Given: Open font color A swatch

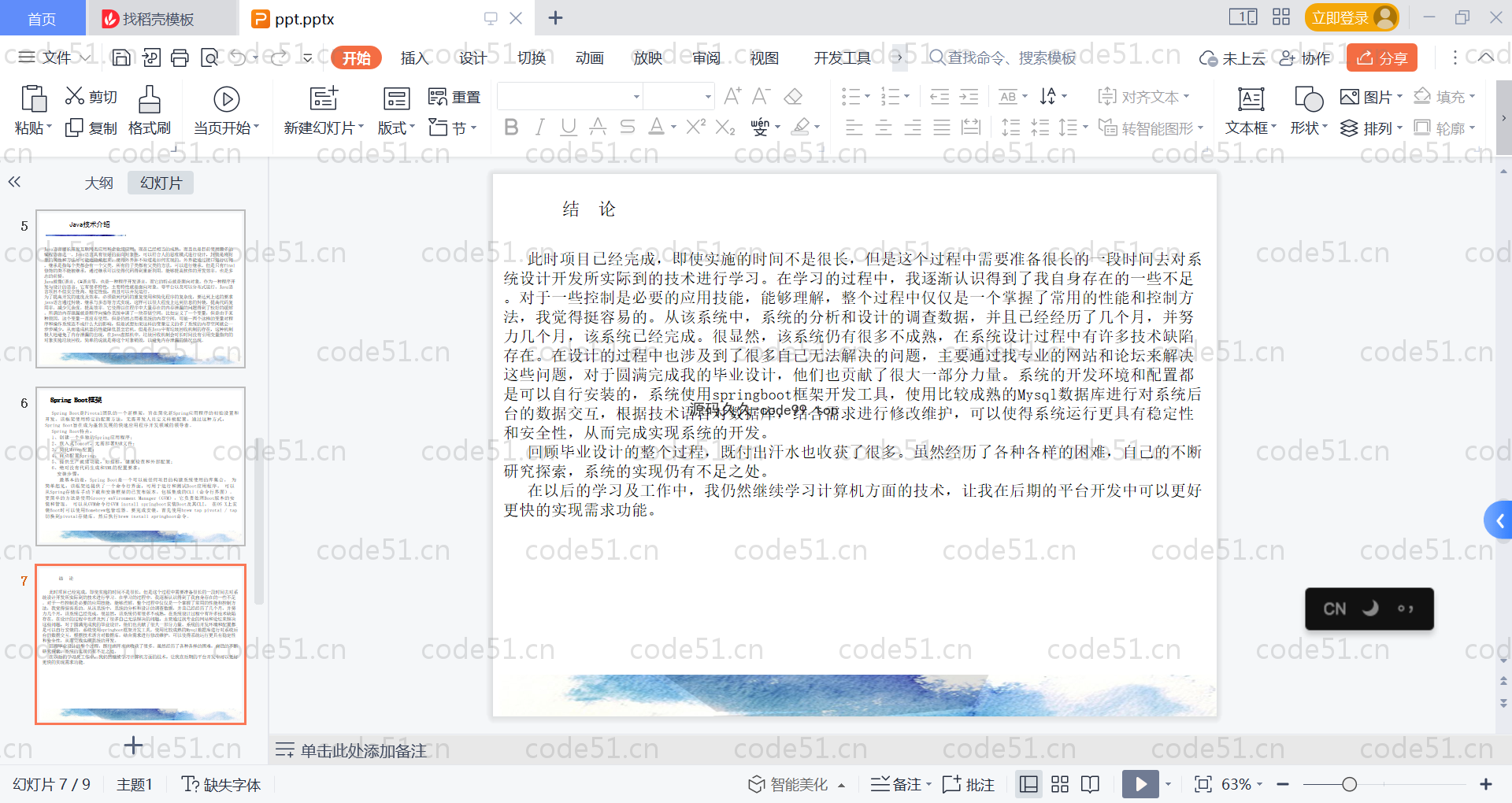Looking at the screenshot, I should [656, 127].
